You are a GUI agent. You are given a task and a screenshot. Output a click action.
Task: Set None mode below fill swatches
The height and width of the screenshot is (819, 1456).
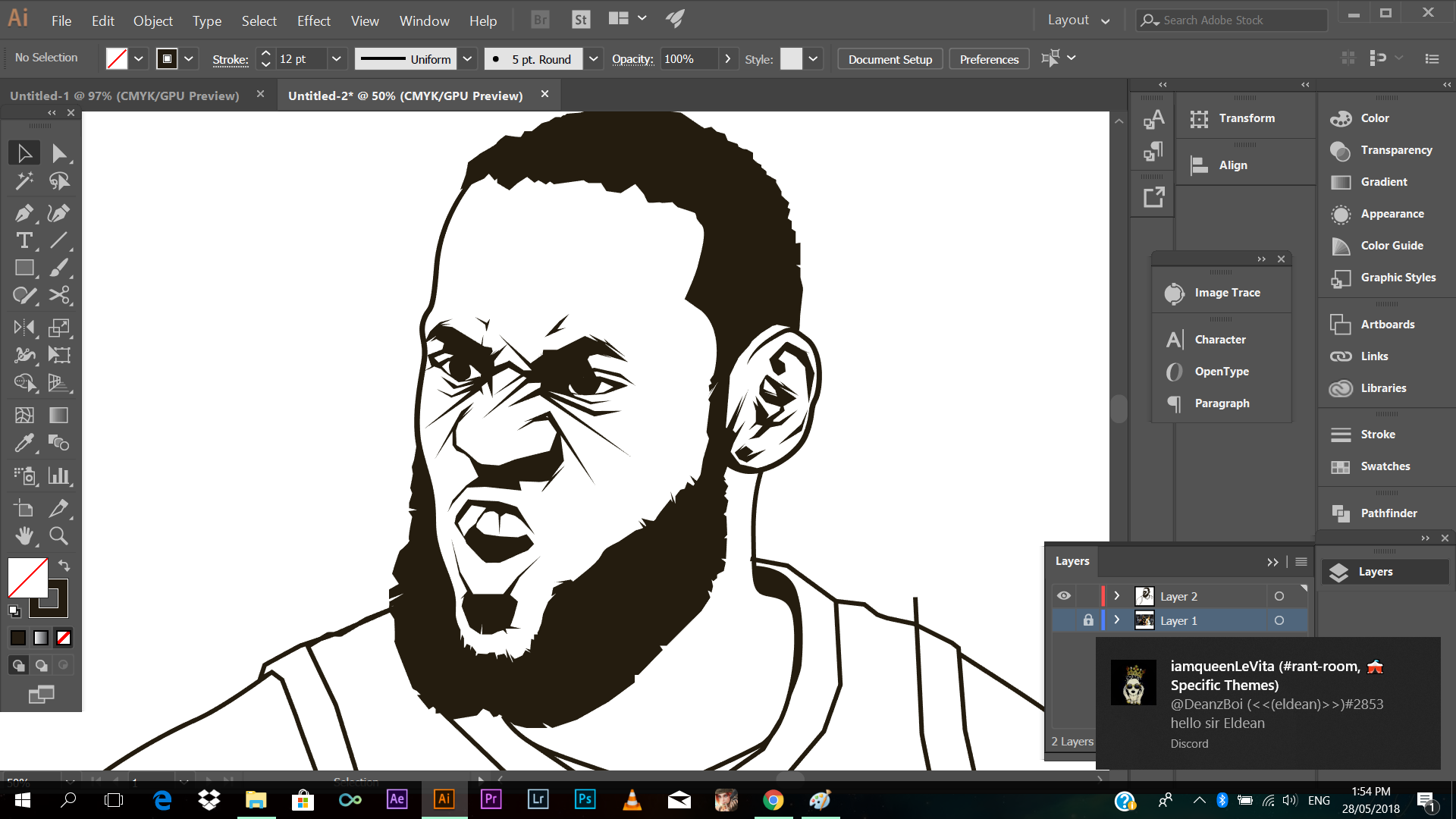64,639
